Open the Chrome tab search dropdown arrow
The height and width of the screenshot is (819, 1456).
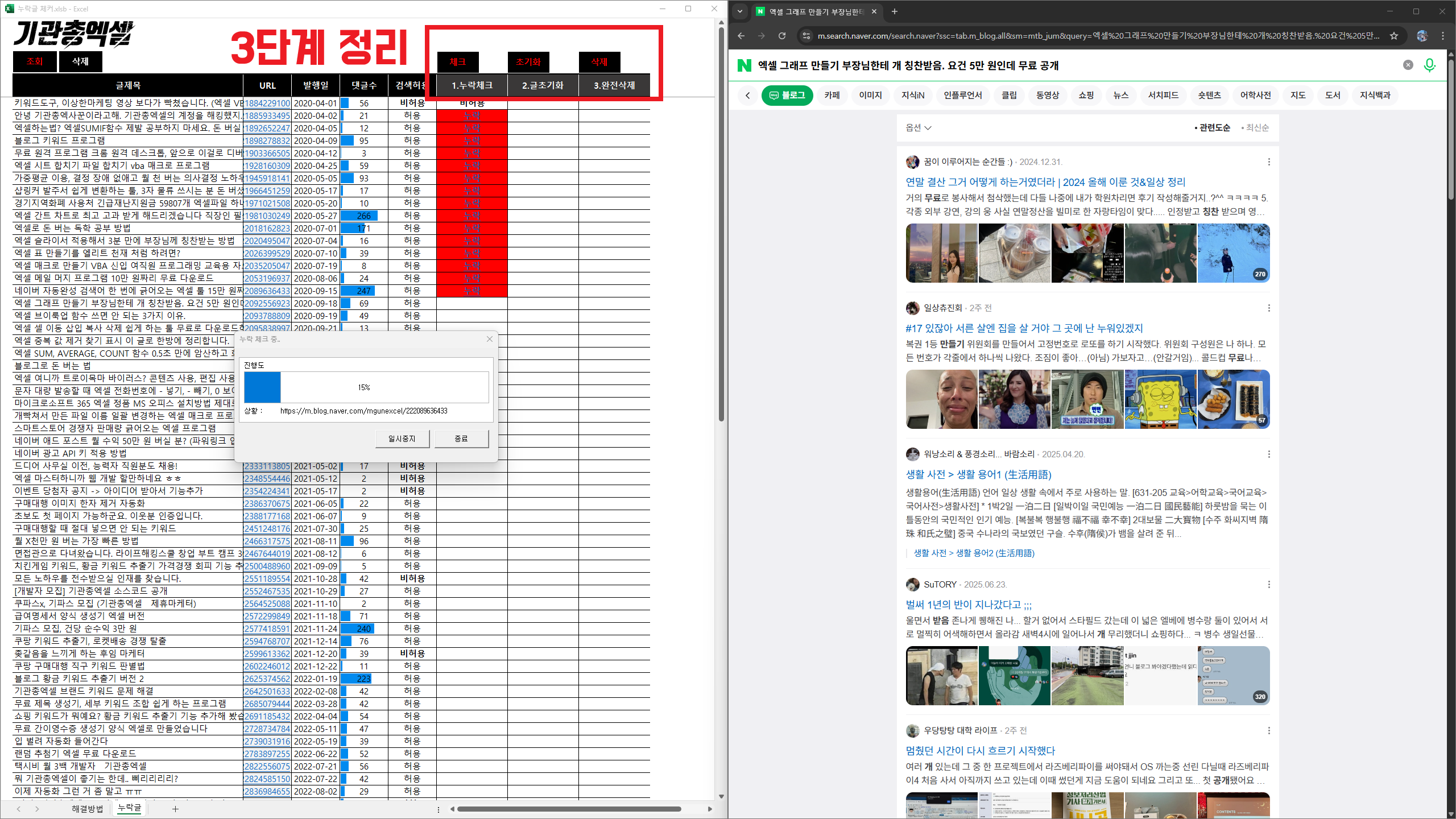(x=740, y=11)
